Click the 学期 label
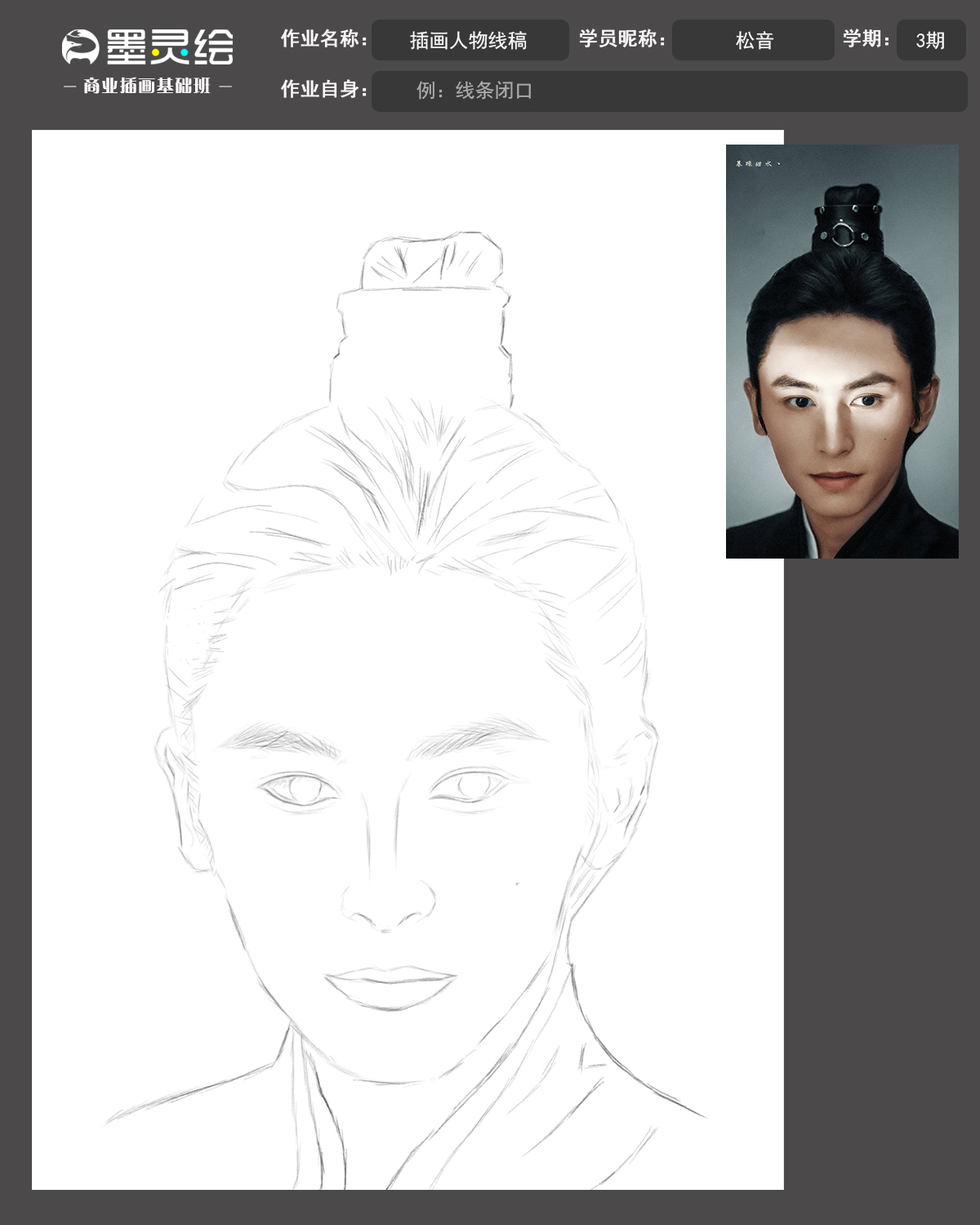980x1225 pixels. pos(866,39)
